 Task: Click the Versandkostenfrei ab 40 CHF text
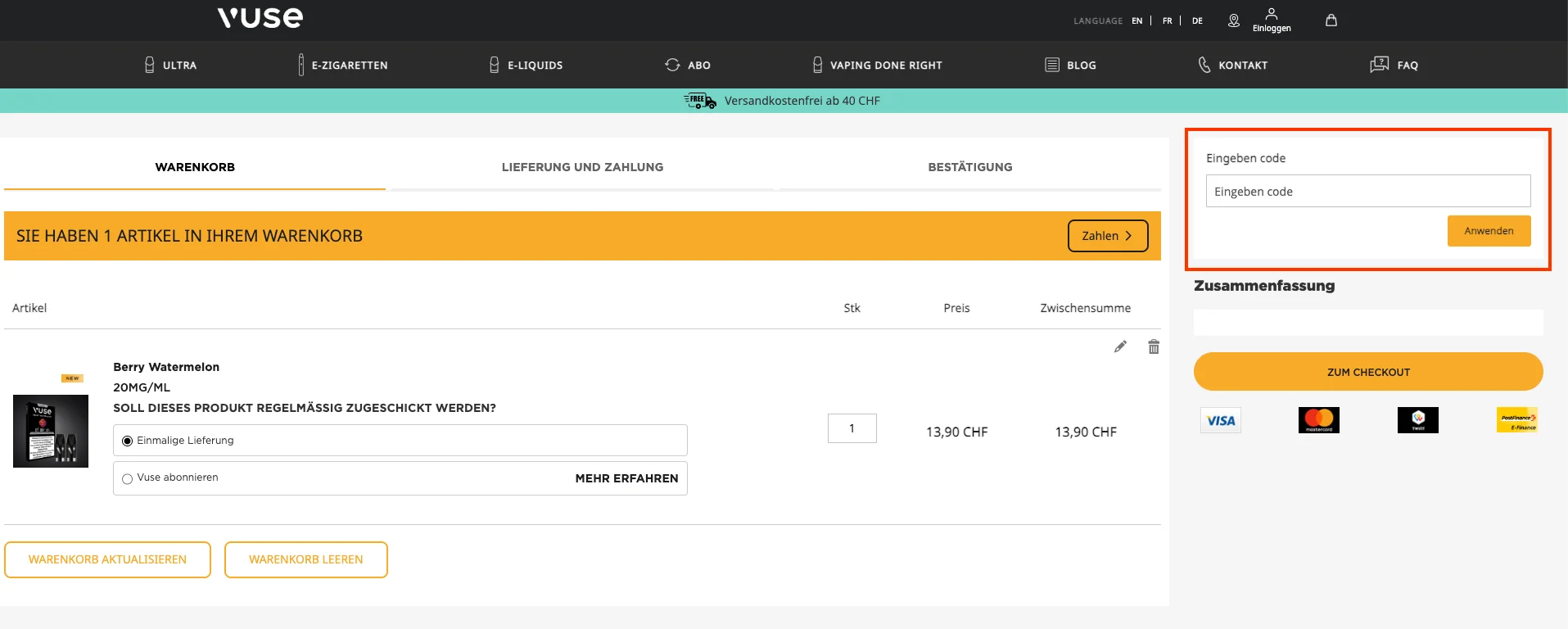[x=802, y=101]
